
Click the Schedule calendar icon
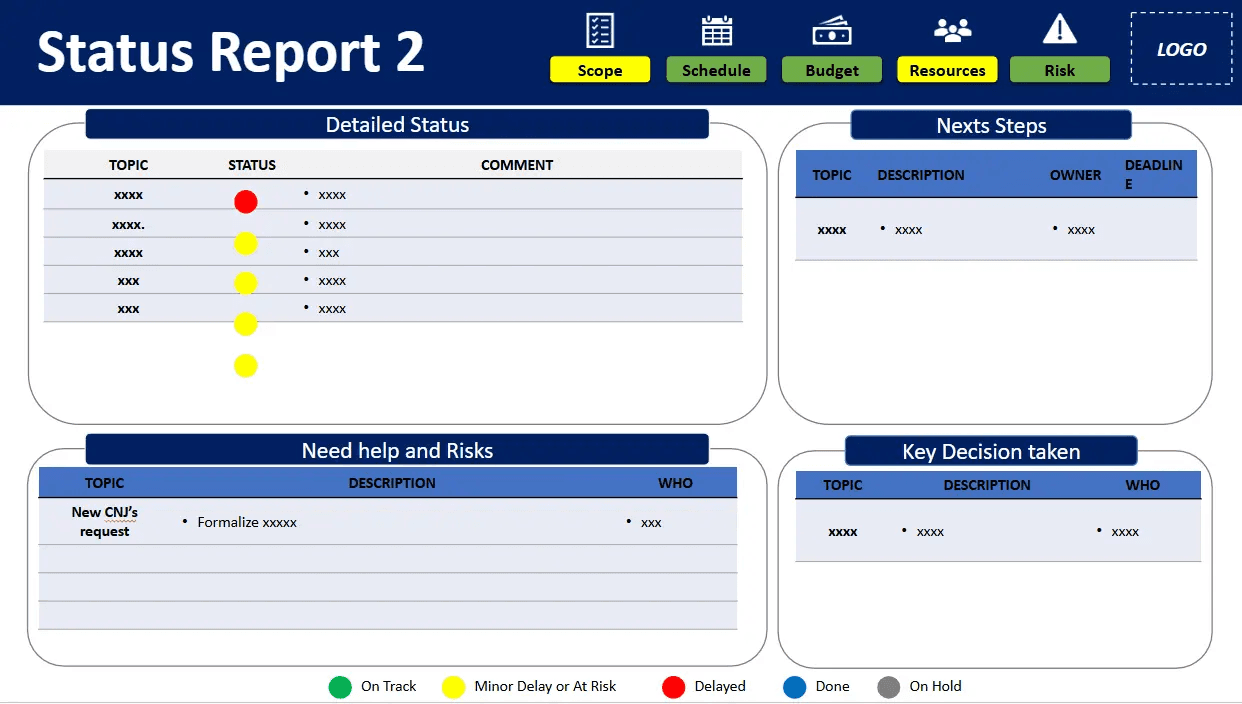point(716,30)
